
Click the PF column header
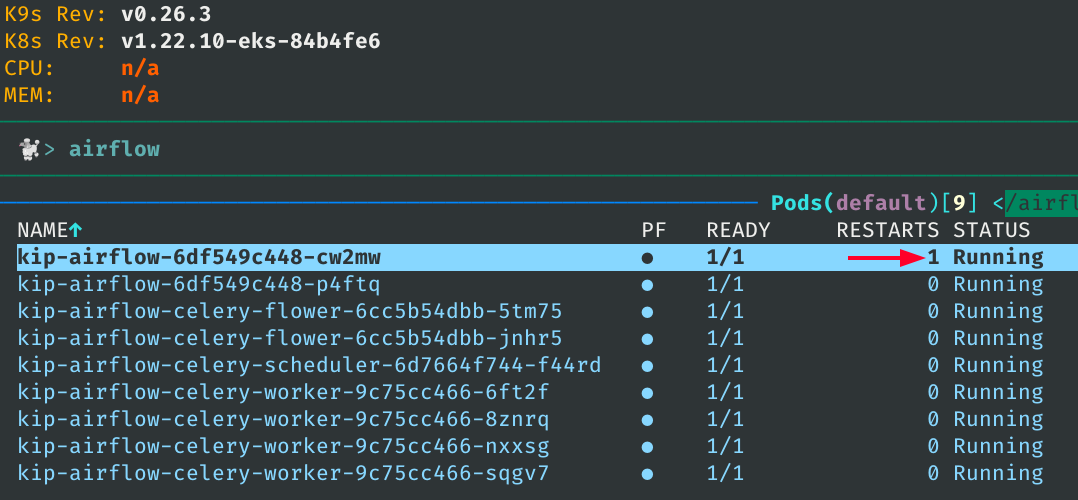pos(653,230)
